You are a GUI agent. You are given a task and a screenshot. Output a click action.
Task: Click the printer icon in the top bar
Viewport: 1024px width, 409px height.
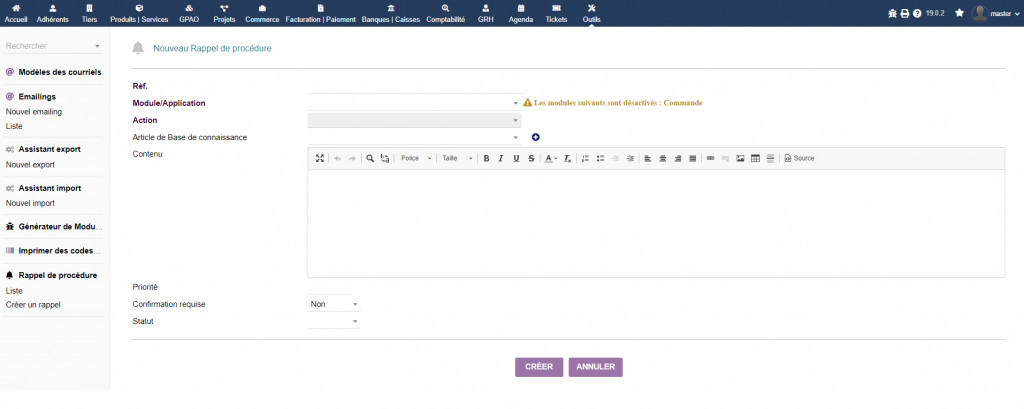(x=904, y=13)
